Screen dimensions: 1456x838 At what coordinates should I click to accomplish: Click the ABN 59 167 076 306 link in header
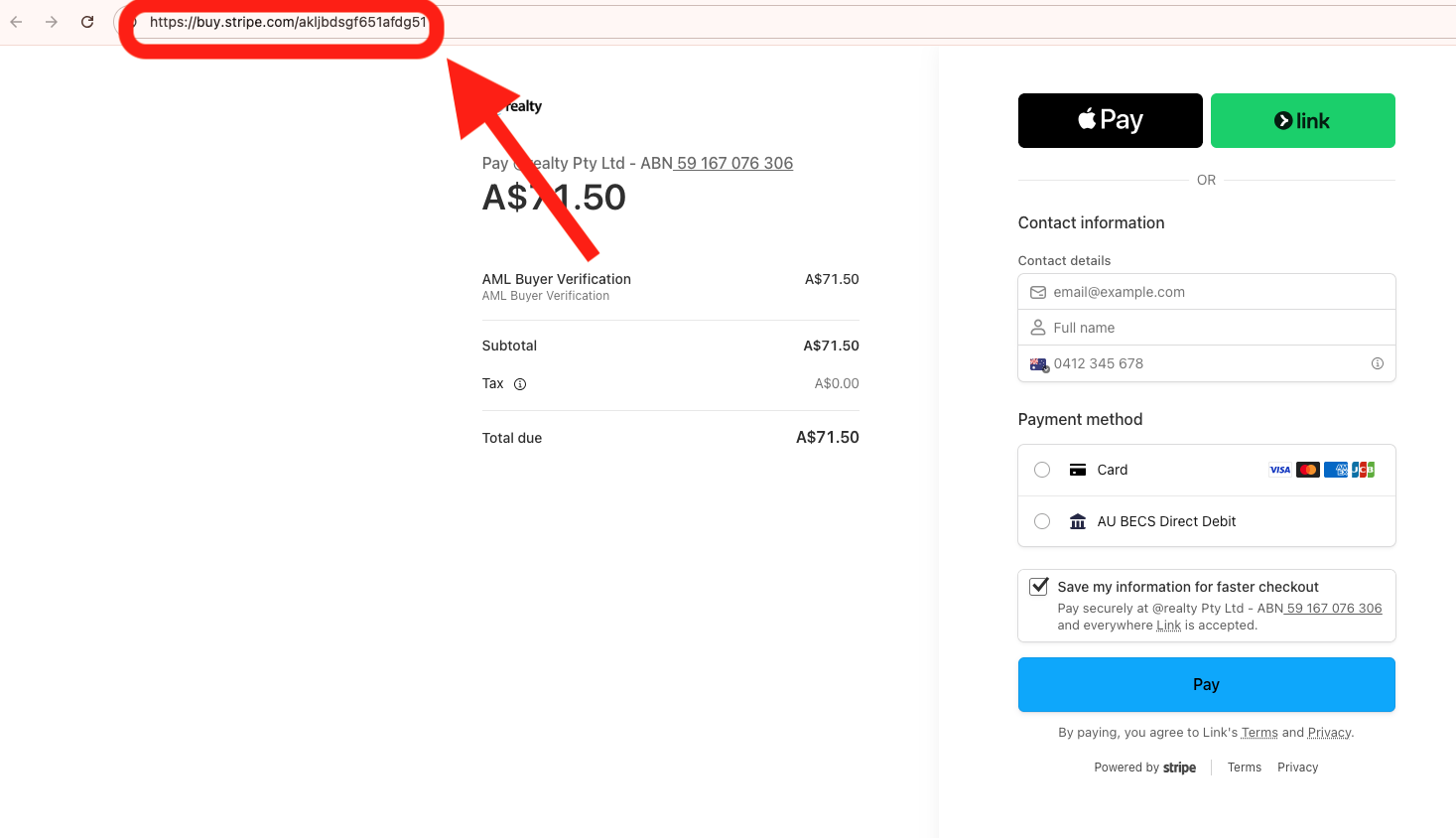(734, 163)
